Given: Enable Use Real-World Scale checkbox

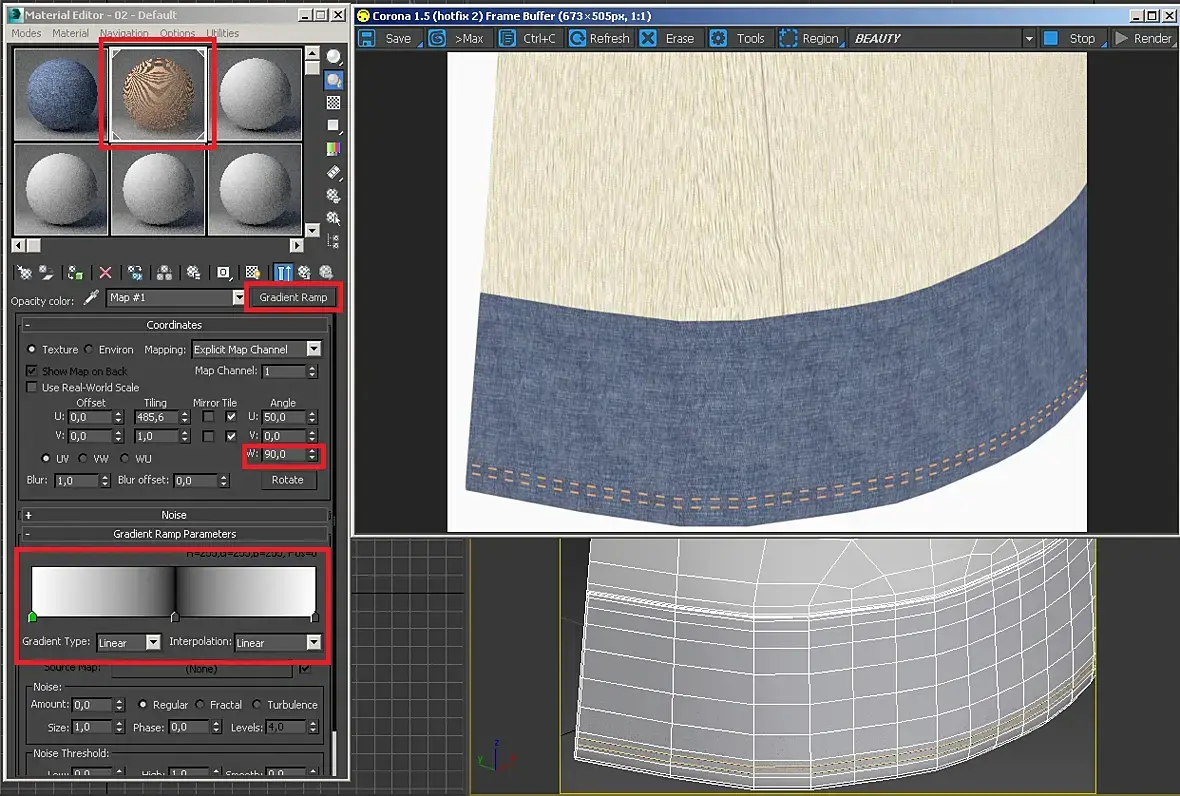Looking at the screenshot, I should tap(33, 388).
